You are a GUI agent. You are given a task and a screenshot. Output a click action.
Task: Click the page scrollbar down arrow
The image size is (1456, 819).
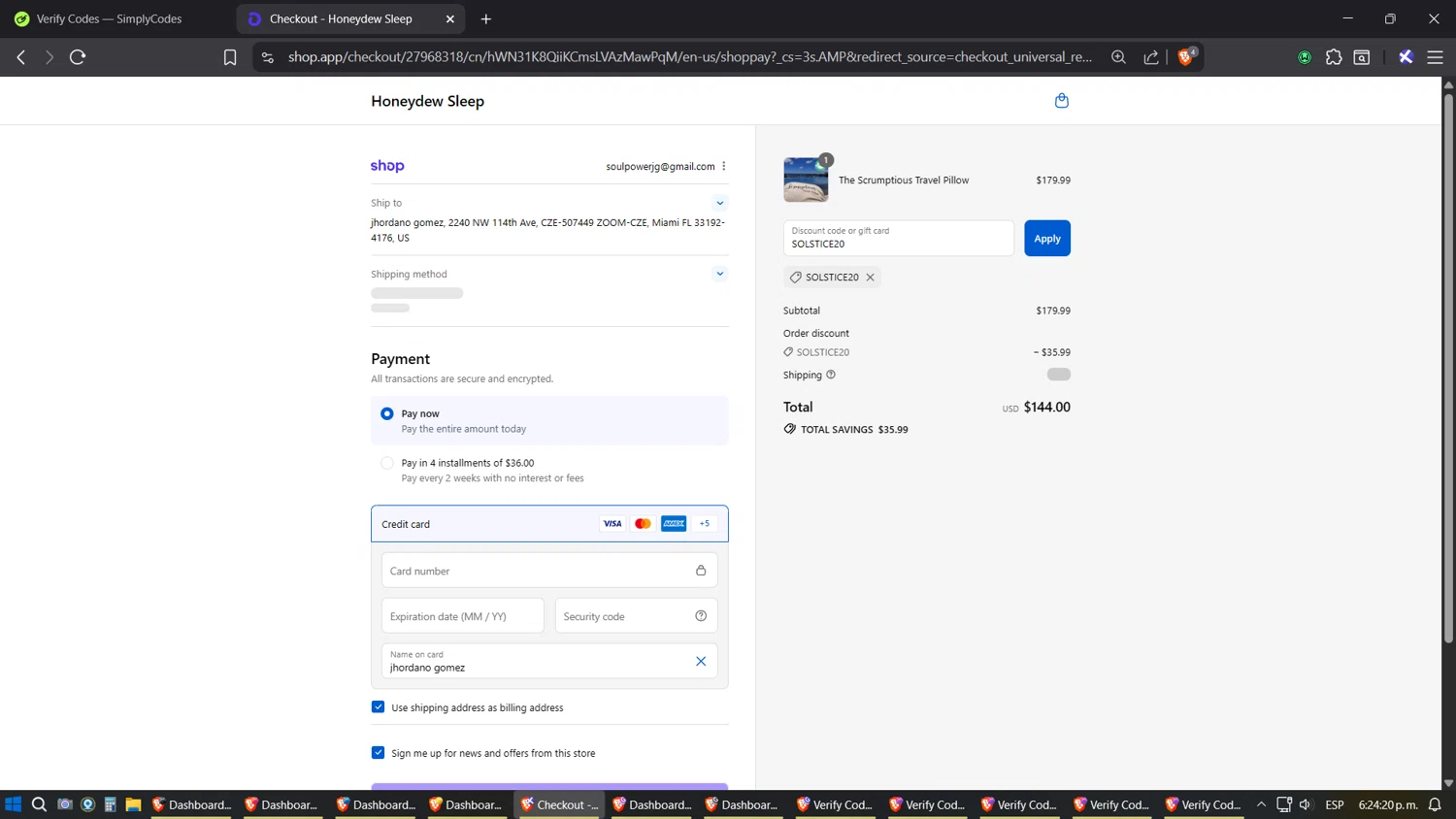click(x=1448, y=783)
